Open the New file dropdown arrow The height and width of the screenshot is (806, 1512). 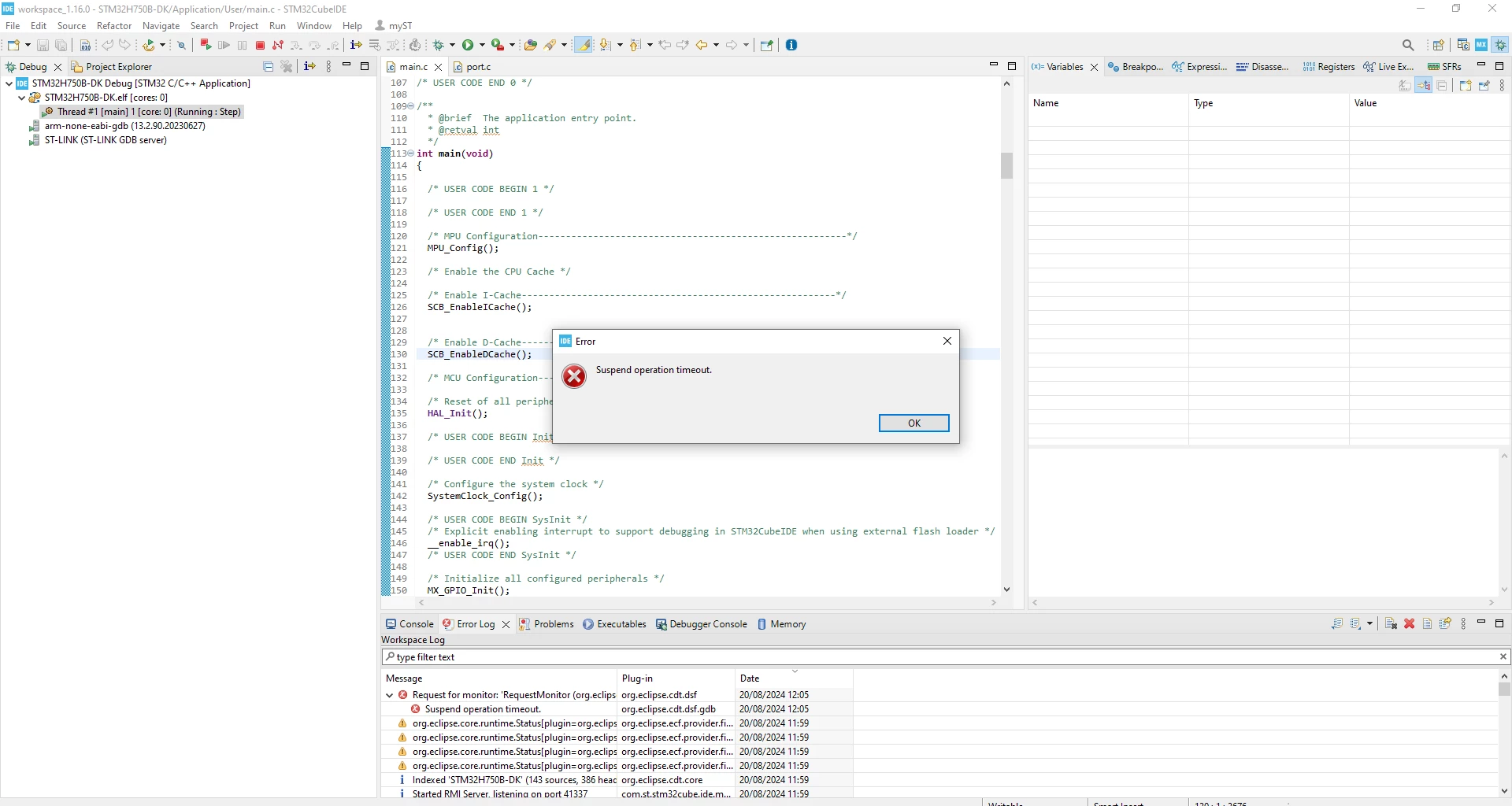click(28, 45)
